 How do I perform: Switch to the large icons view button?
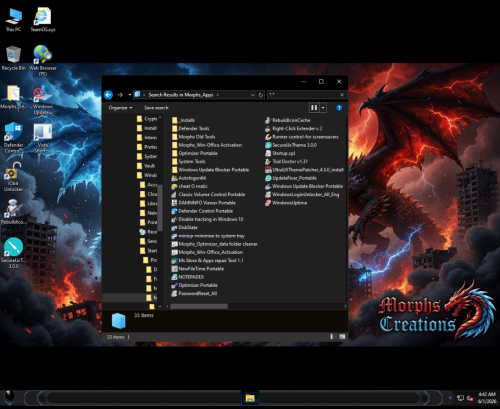(x=342, y=337)
